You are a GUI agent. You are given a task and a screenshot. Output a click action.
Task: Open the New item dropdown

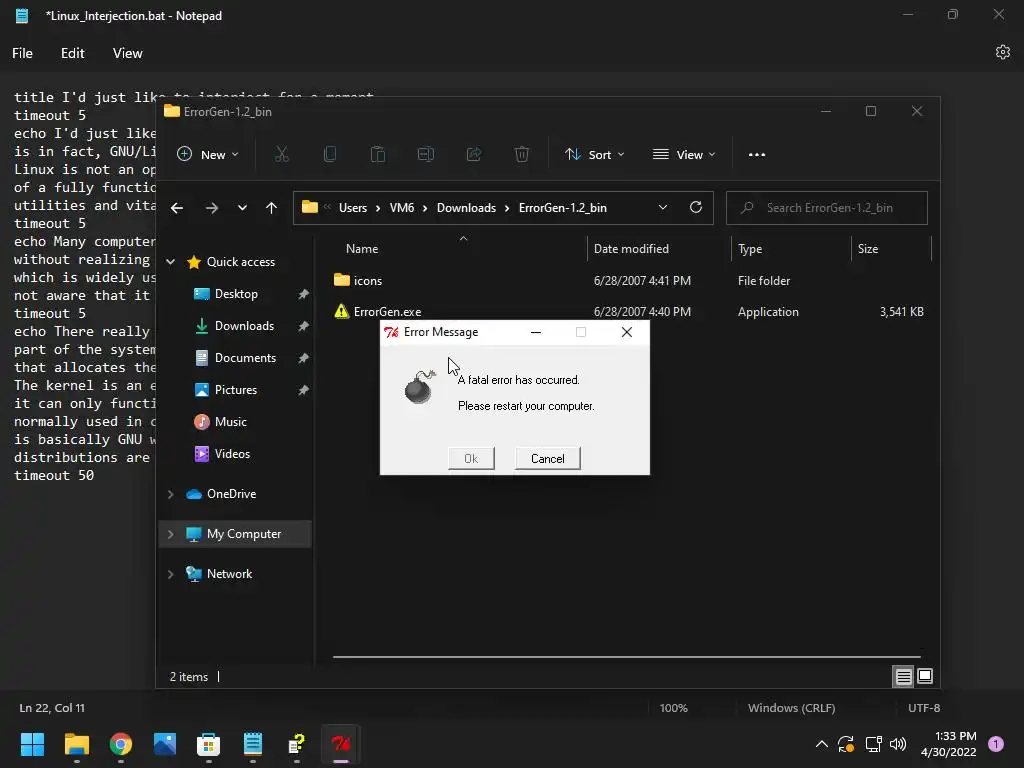click(x=208, y=155)
